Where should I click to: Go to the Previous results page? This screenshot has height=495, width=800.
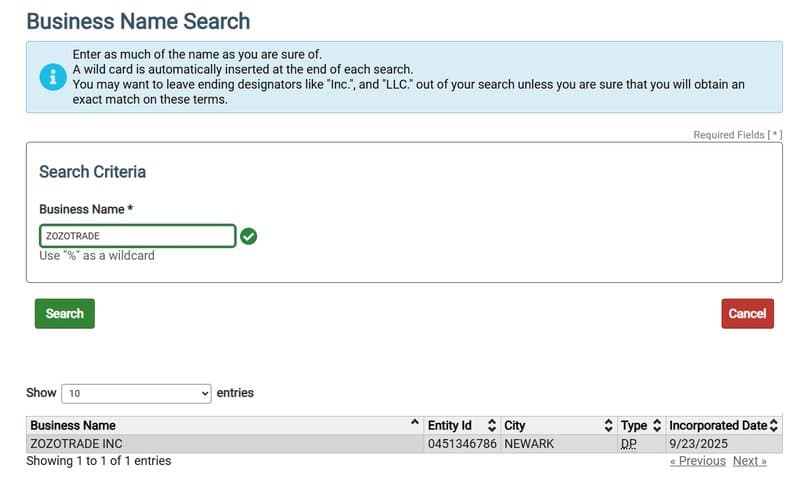tap(698, 461)
